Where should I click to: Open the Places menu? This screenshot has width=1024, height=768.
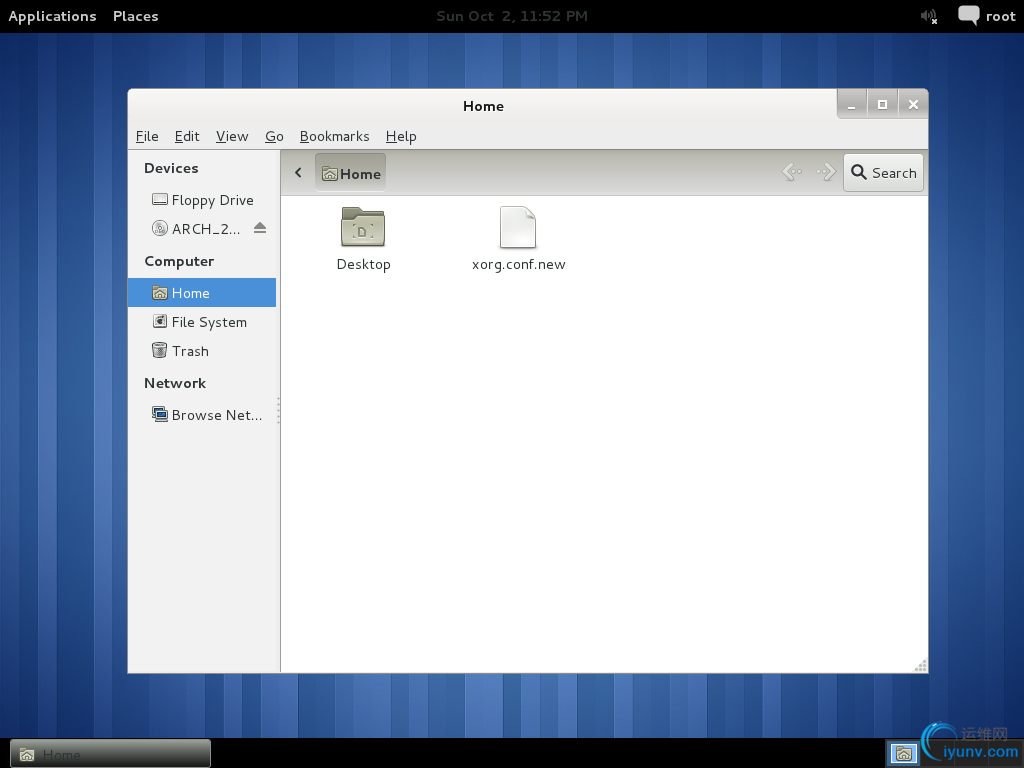[135, 16]
